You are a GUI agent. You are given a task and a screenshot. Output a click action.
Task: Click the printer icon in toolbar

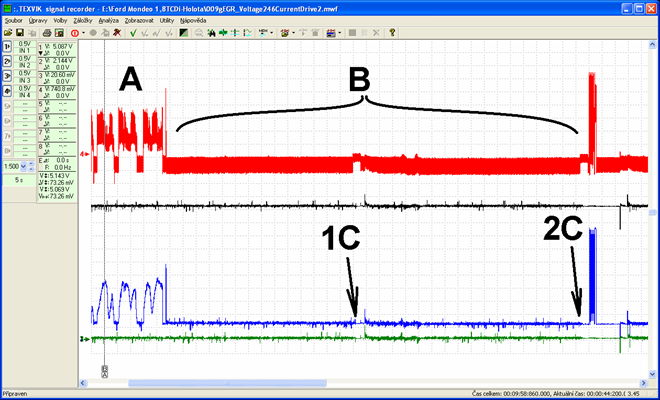(48, 32)
